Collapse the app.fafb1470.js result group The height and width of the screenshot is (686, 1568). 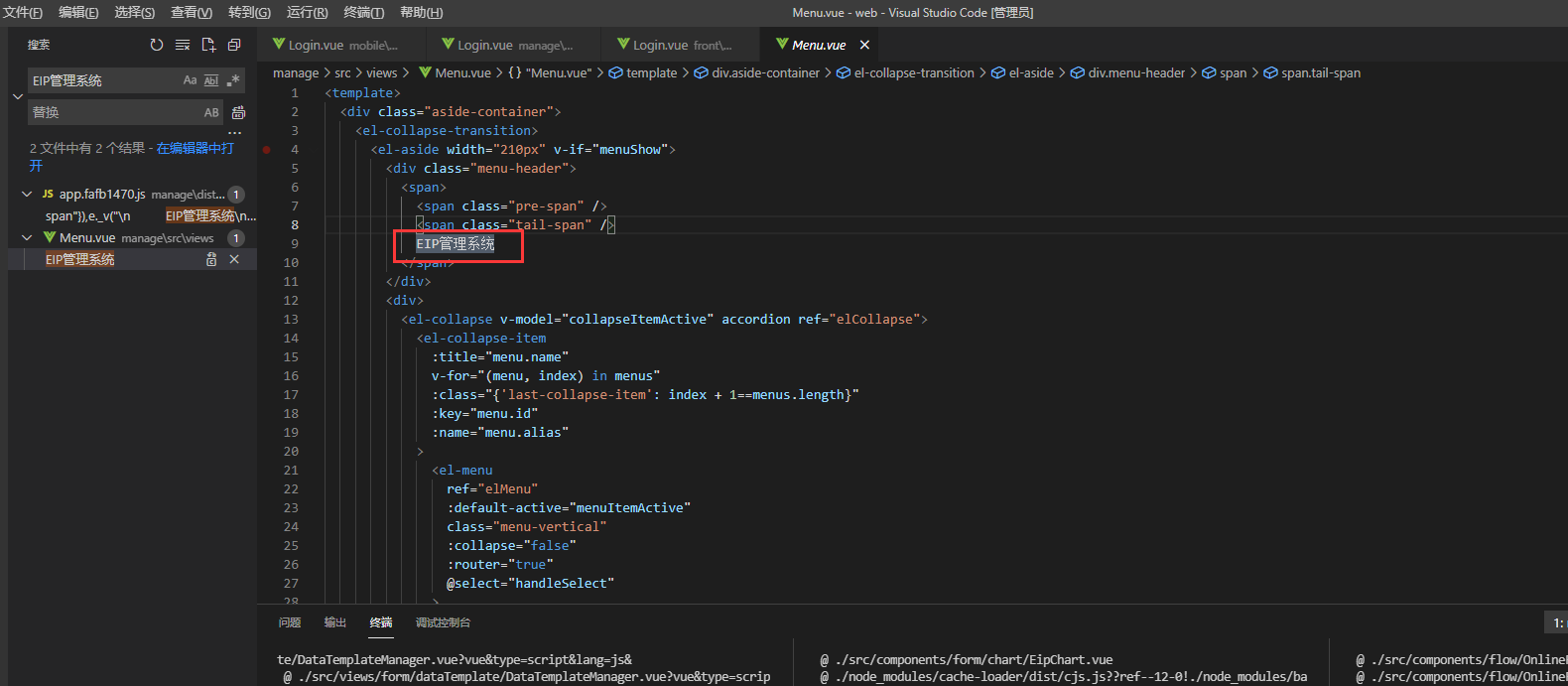click(27, 195)
